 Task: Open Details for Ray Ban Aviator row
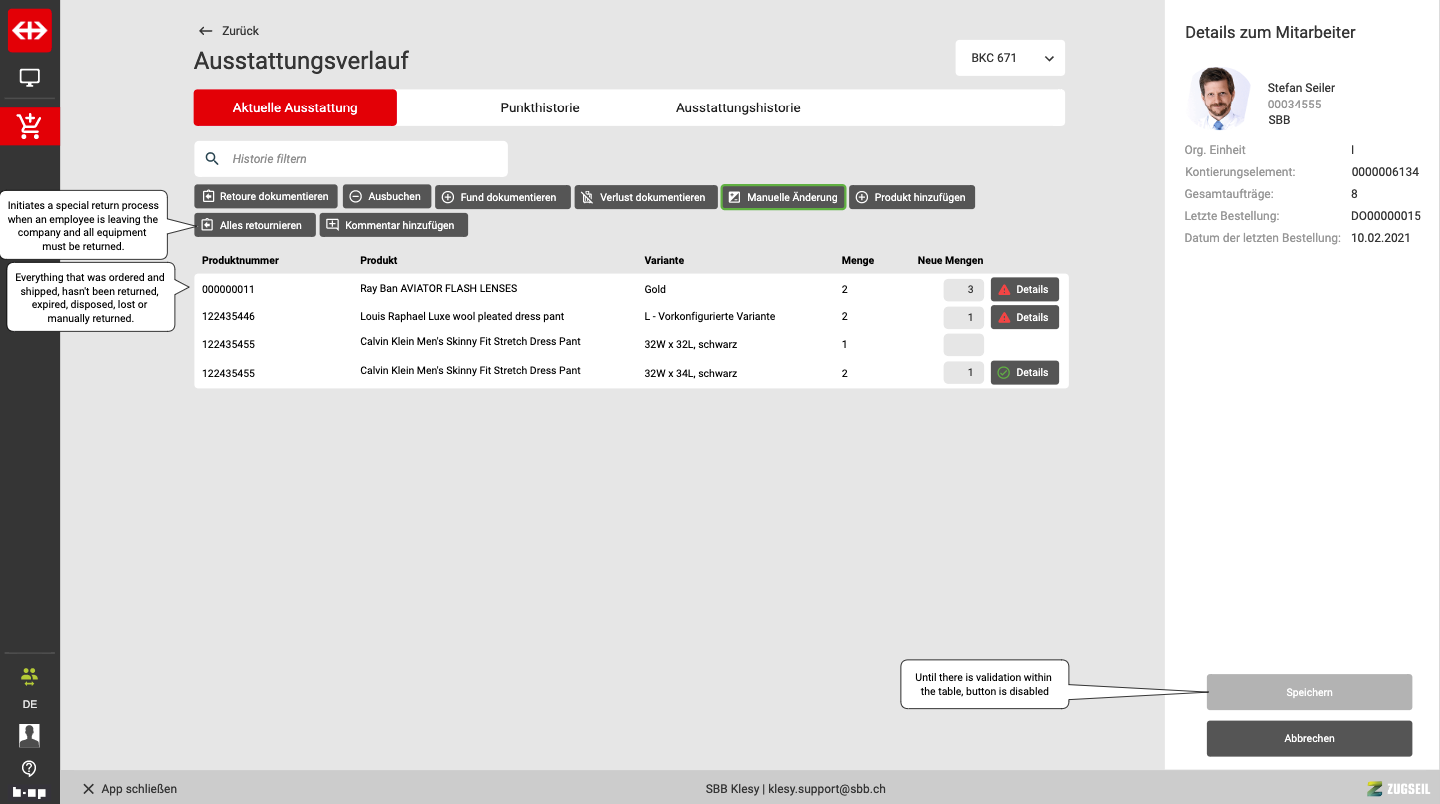coord(1024,290)
